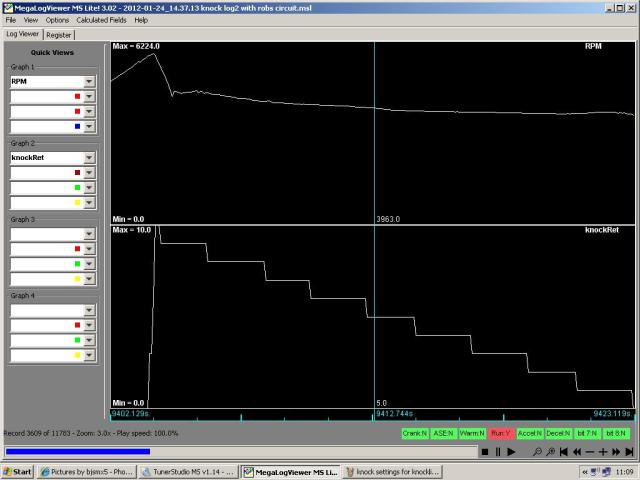The width and height of the screenshot is (640, 480).
Task: Click the RPM peak in the top graph
Action: coord(154,54)
